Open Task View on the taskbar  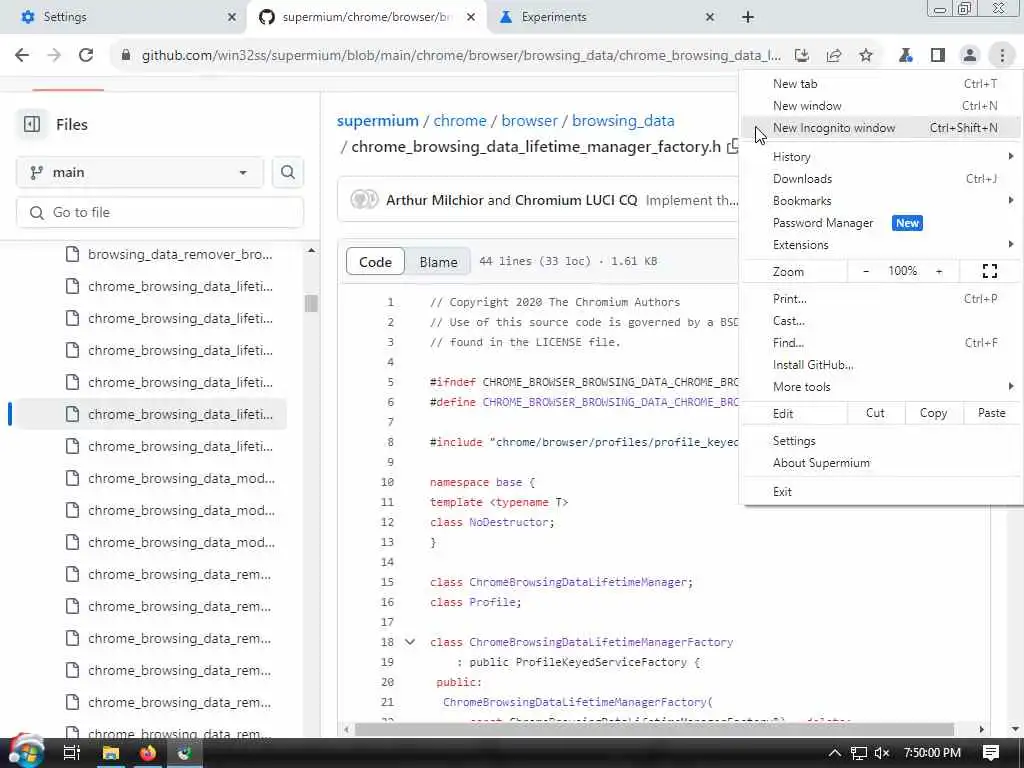71,753
